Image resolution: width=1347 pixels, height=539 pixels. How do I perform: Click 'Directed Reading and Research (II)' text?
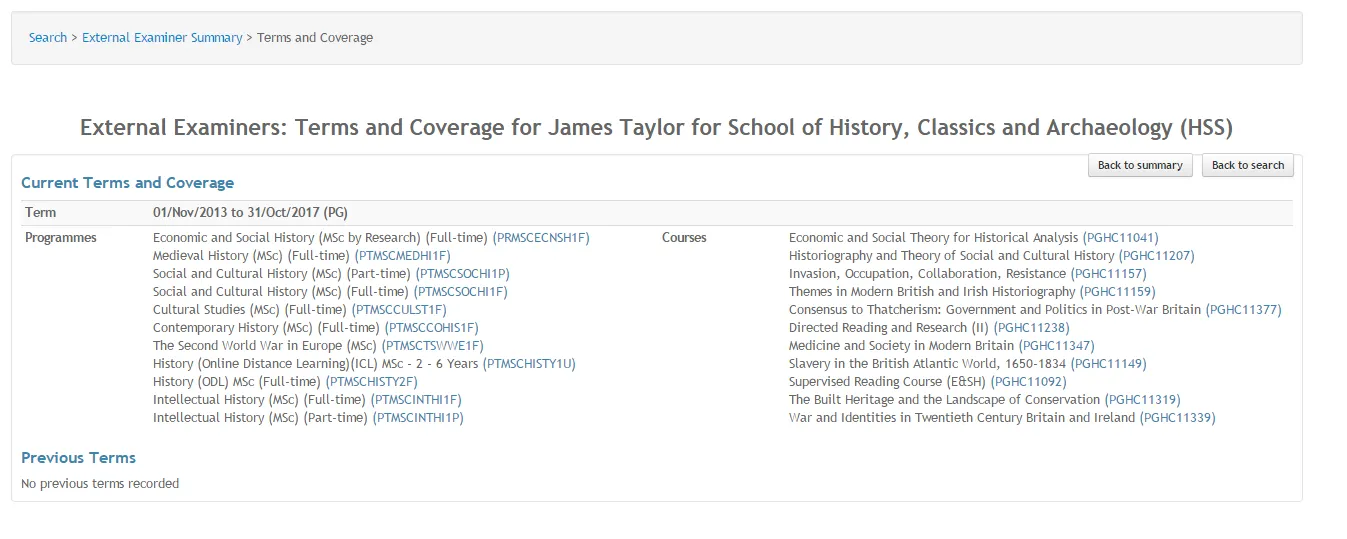point(889,328)
